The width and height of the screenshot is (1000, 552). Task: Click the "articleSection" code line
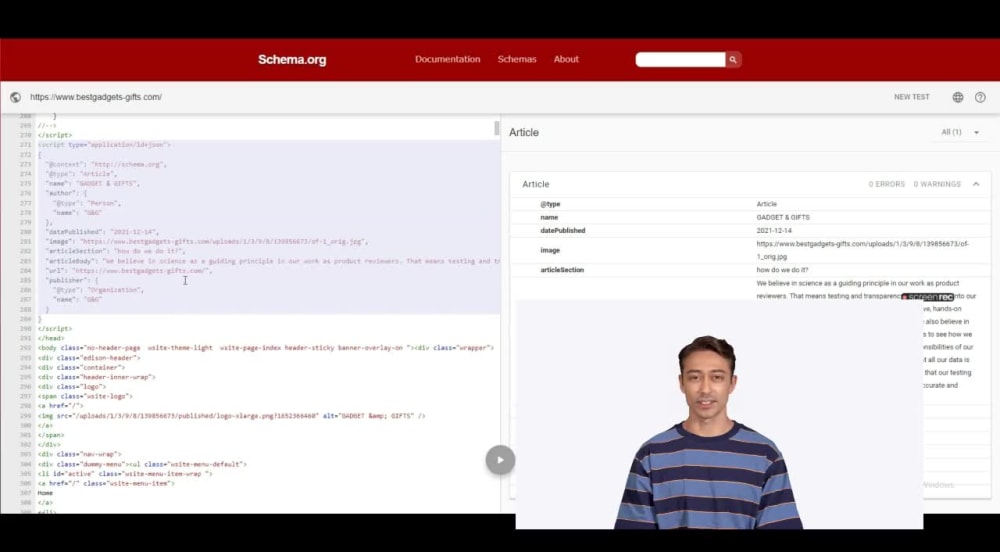115,251
